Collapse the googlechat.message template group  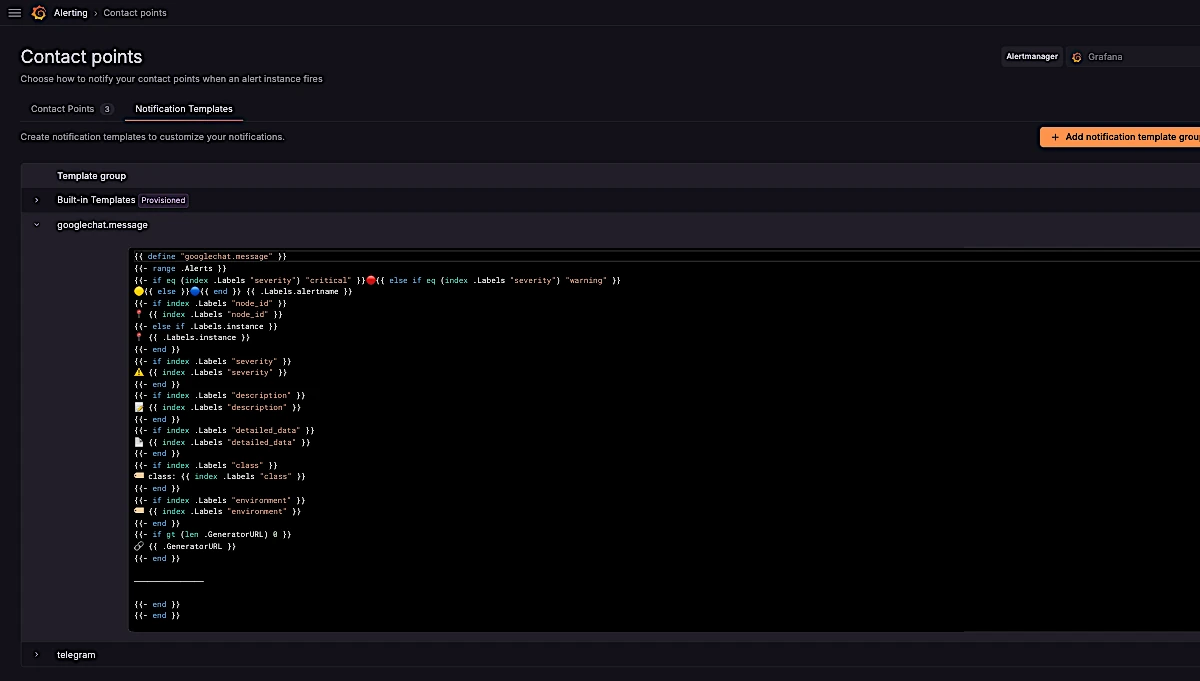coord(37,225)
